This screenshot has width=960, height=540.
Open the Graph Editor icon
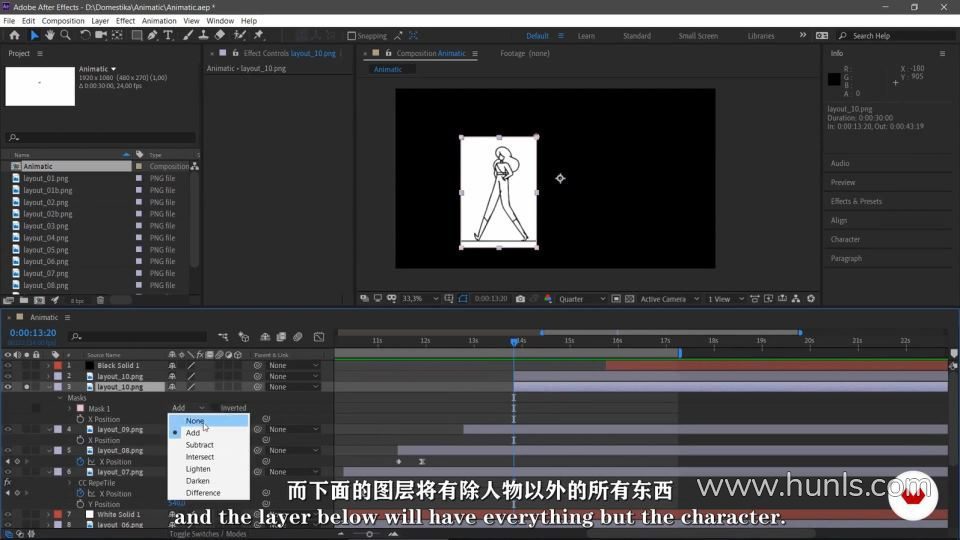tap(319, 337)
